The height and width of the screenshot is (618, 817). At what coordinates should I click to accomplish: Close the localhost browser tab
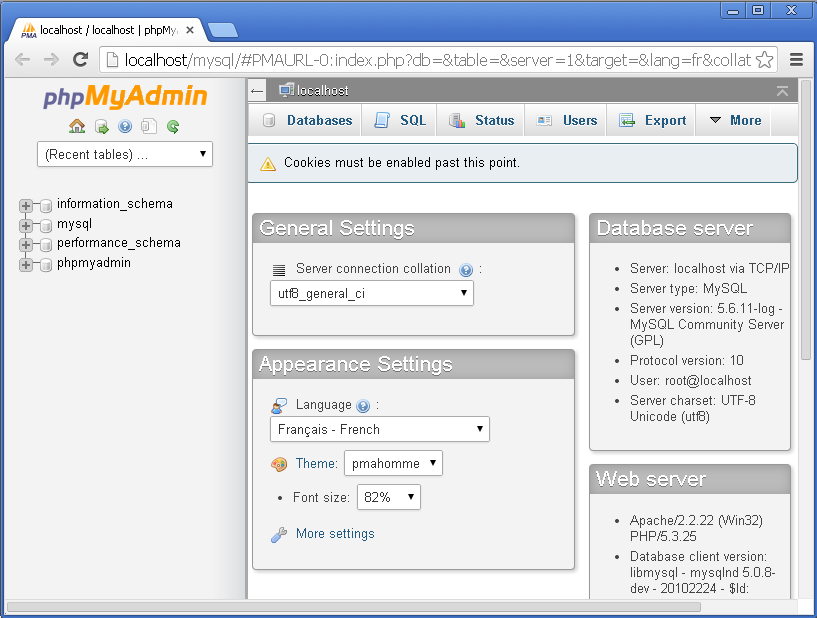pos(190,30)
